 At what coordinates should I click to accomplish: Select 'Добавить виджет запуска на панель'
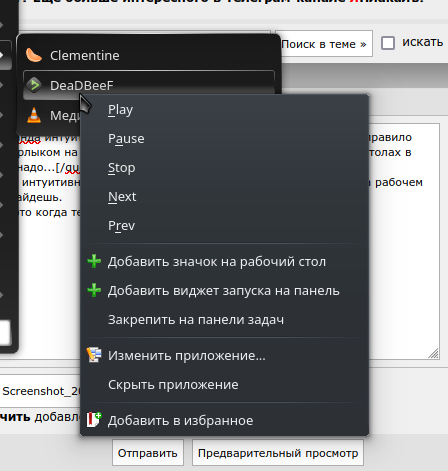(x=224, y=291)
